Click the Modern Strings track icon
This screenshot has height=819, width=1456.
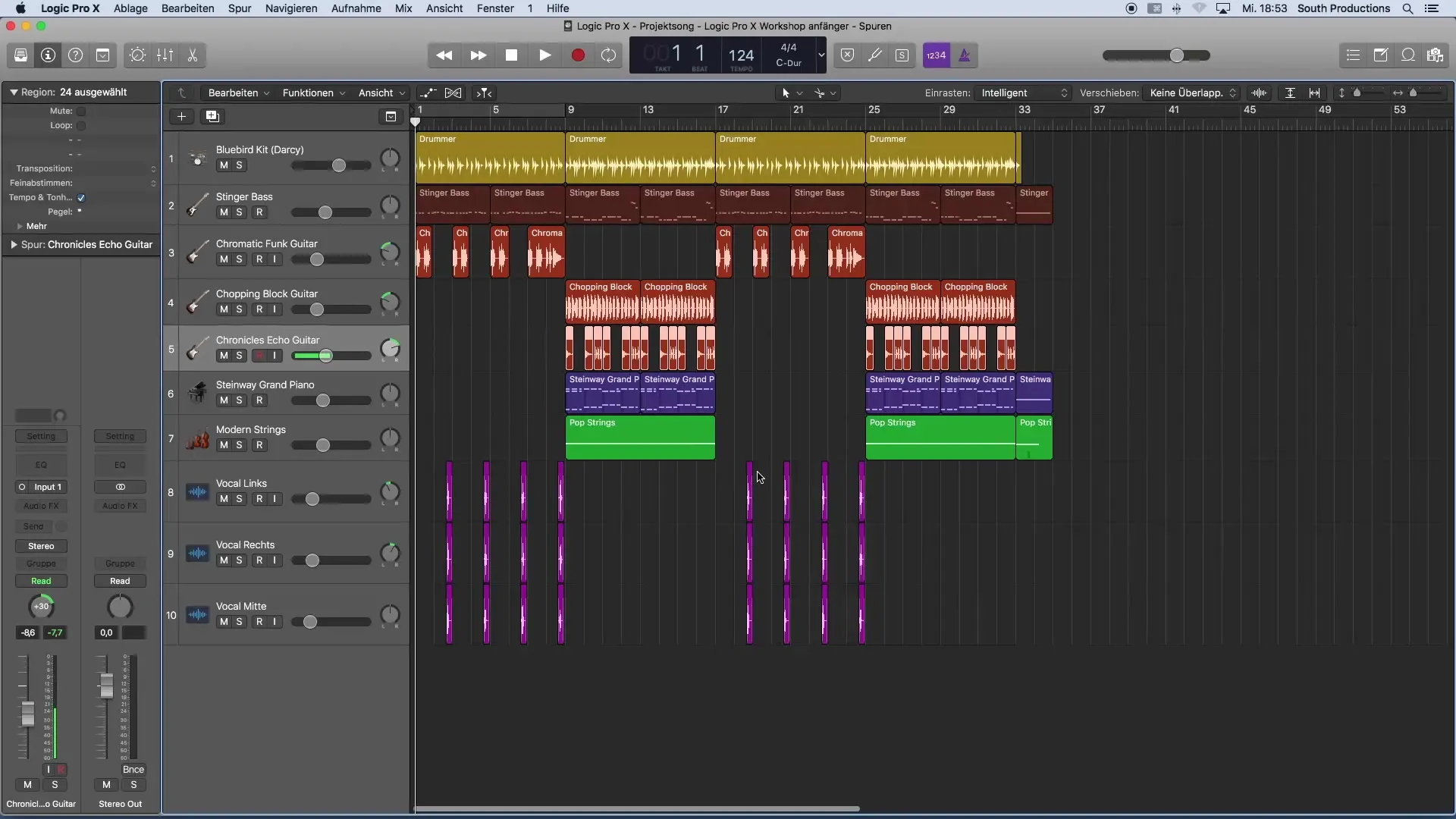[197, 438]
